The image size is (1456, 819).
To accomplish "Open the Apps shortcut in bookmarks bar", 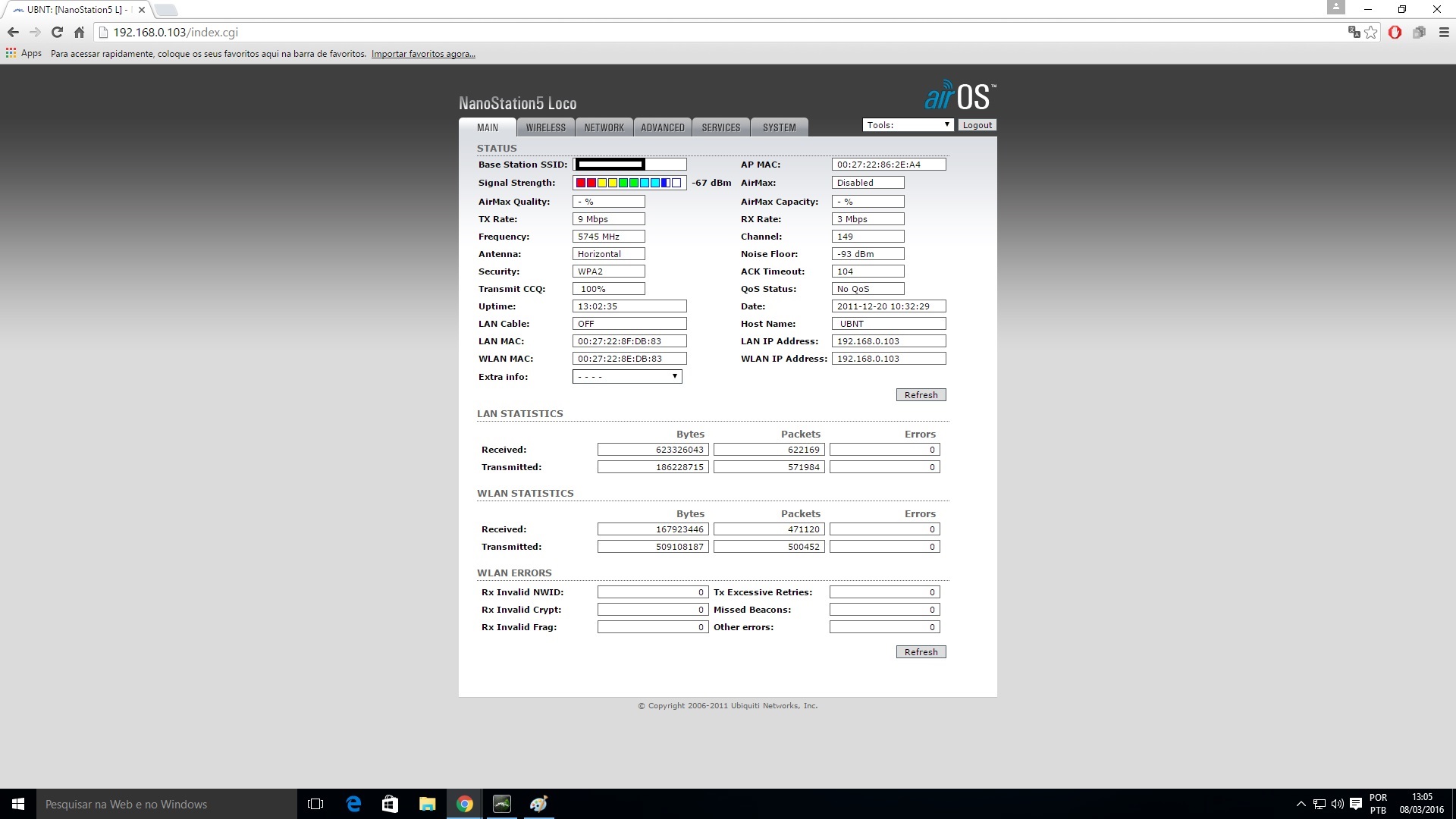I will point(24,54).
